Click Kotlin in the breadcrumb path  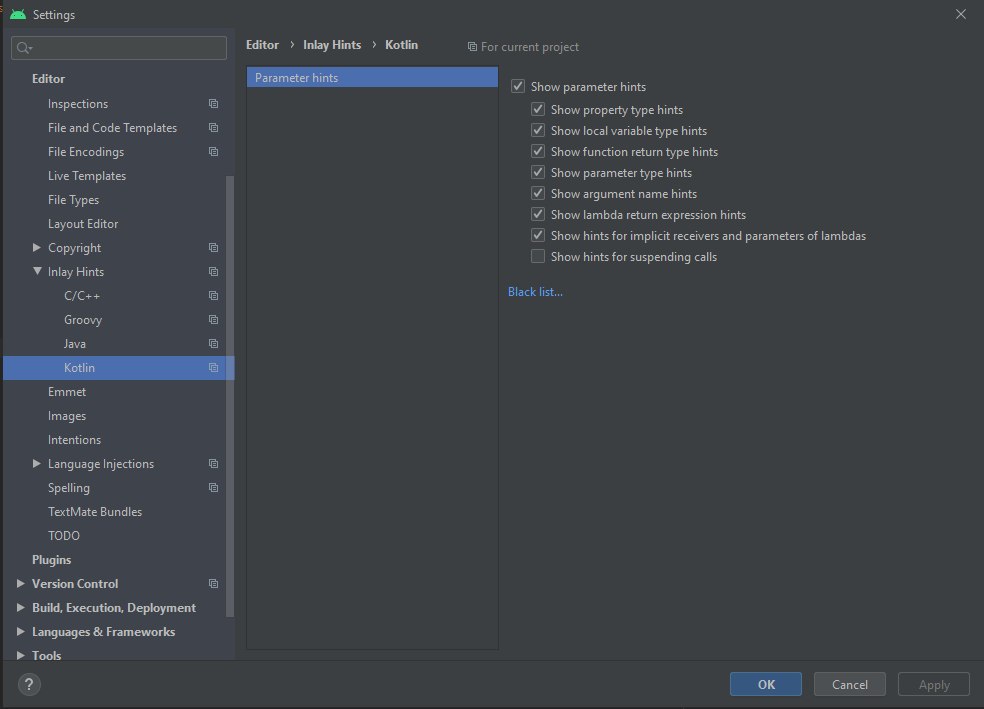point(401,45)
